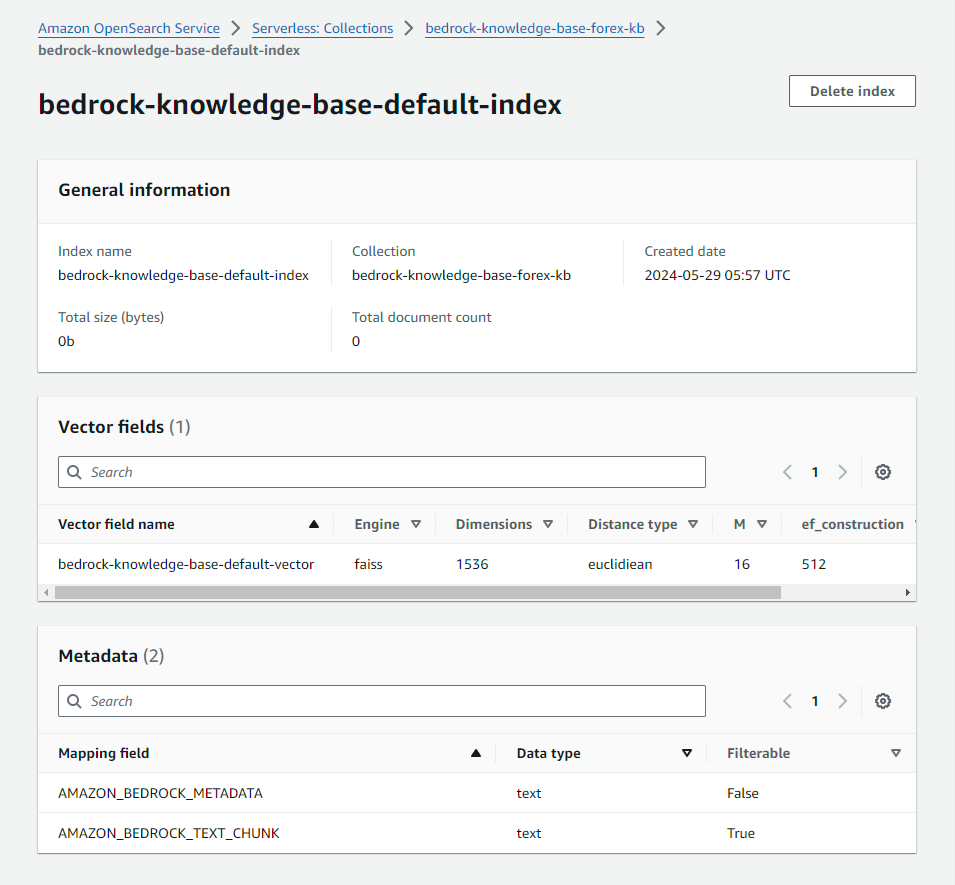955x885 pixels.
Task: Click the magnifier in Metadata search box
Action: point(74,701)
